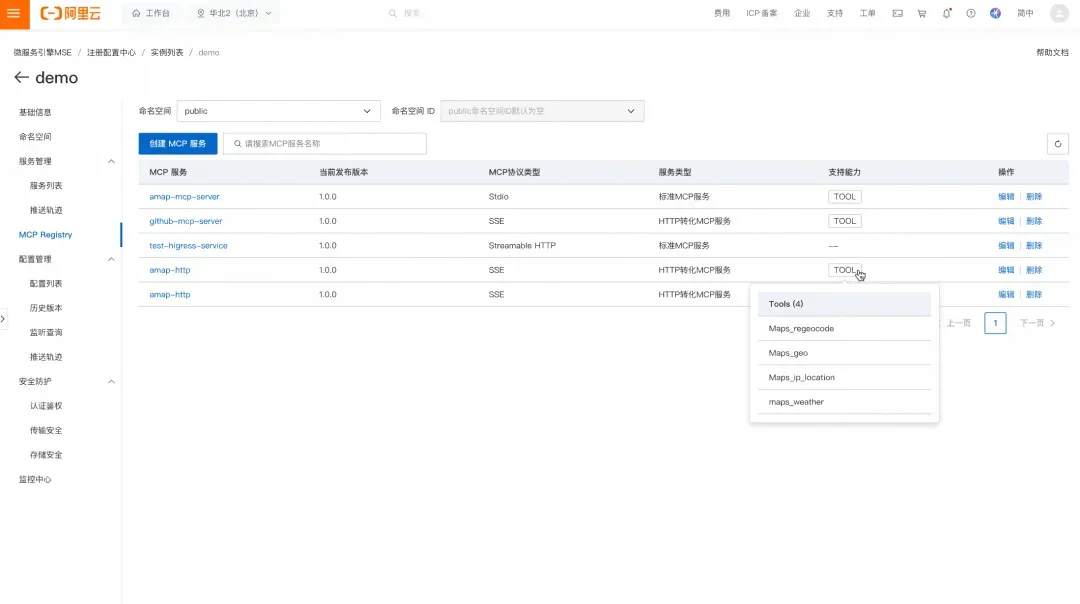Open the test-higress-service link
Viewport: 1080px width, 604px height.
188,246
